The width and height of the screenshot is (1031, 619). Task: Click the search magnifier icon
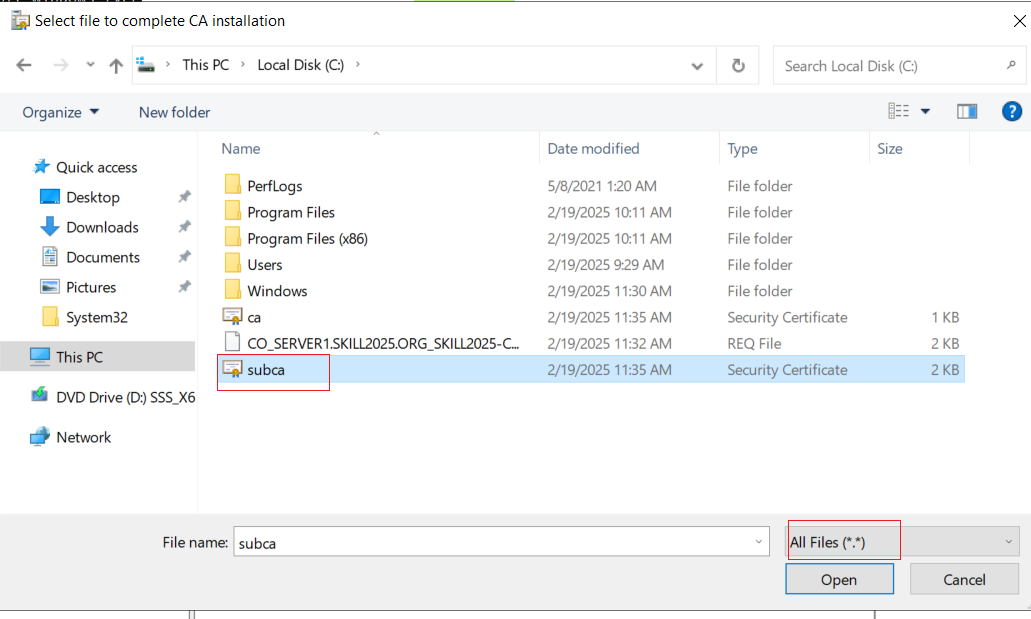pyautogui.click(x=1011, y=65)
